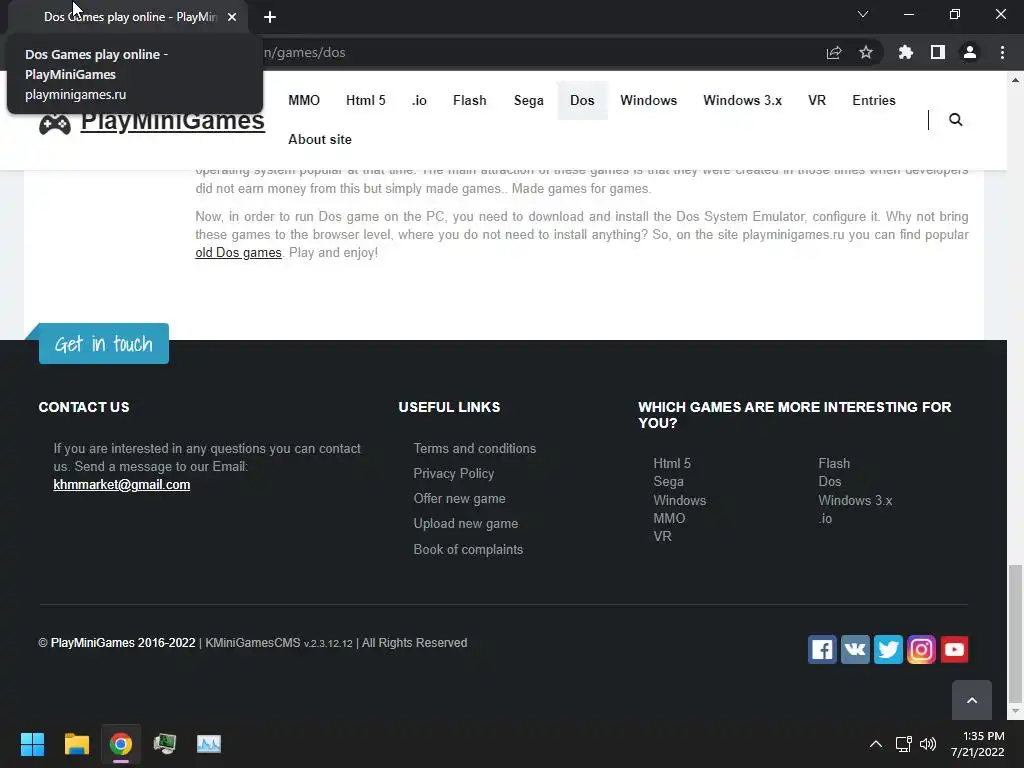Click the PlayMiniGames 2016-2022 copyright link

pyautogui.click(x=123, y=643)
